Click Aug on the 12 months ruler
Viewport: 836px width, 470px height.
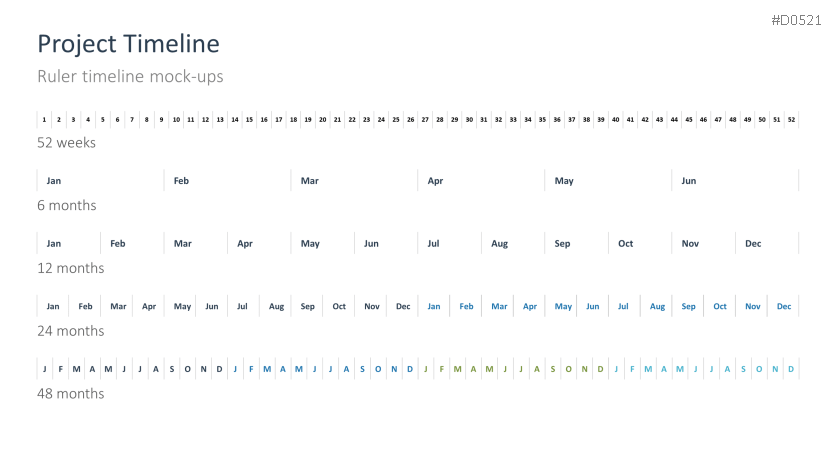tap(500, 244)
